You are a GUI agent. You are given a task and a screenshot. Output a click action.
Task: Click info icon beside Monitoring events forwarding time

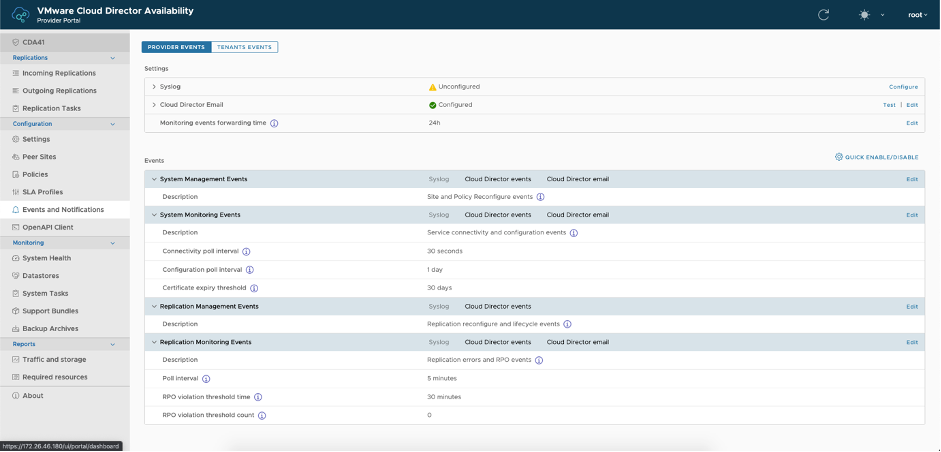[274, 123]
